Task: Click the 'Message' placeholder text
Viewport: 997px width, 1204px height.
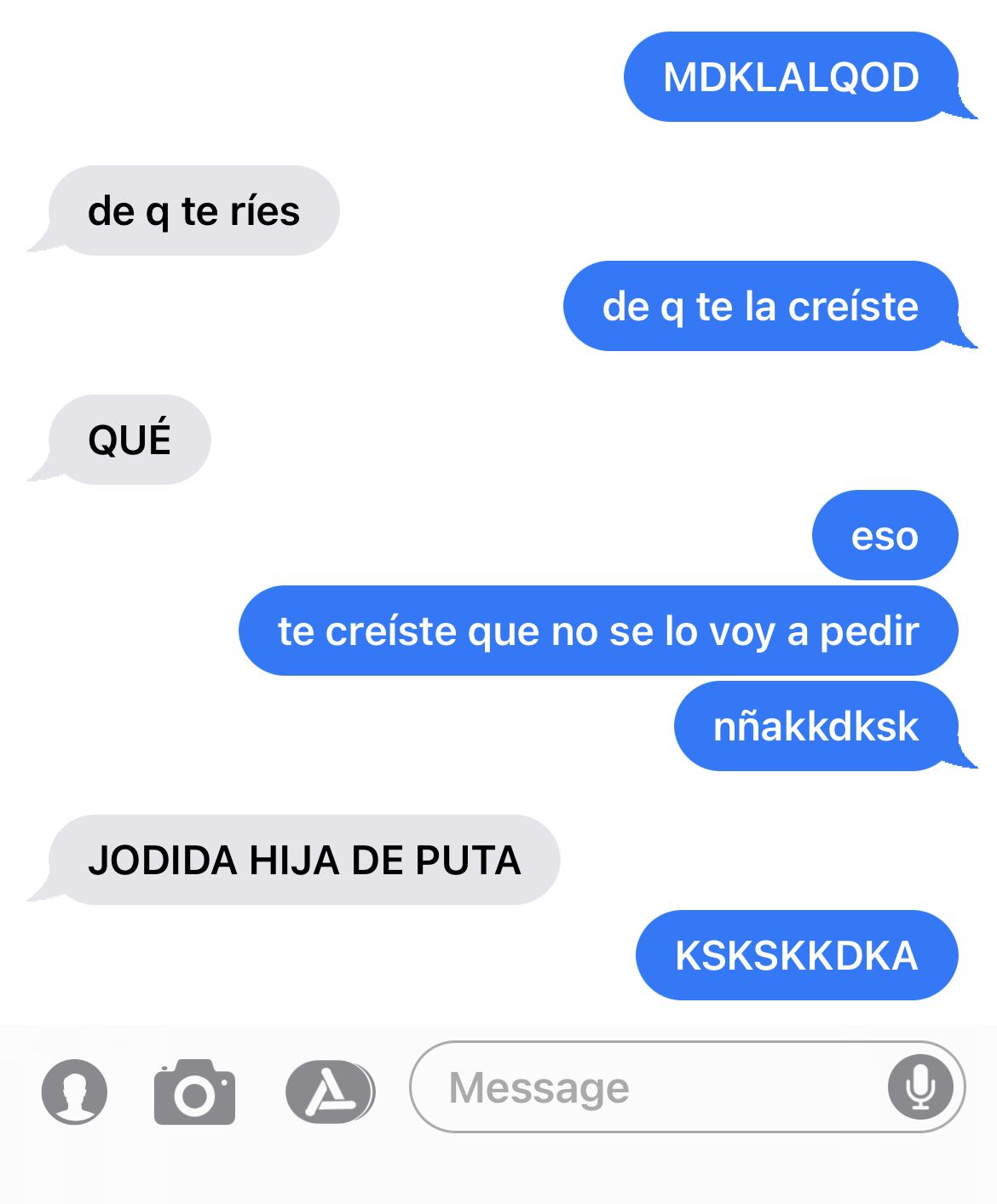Action: click(539, 1088)
